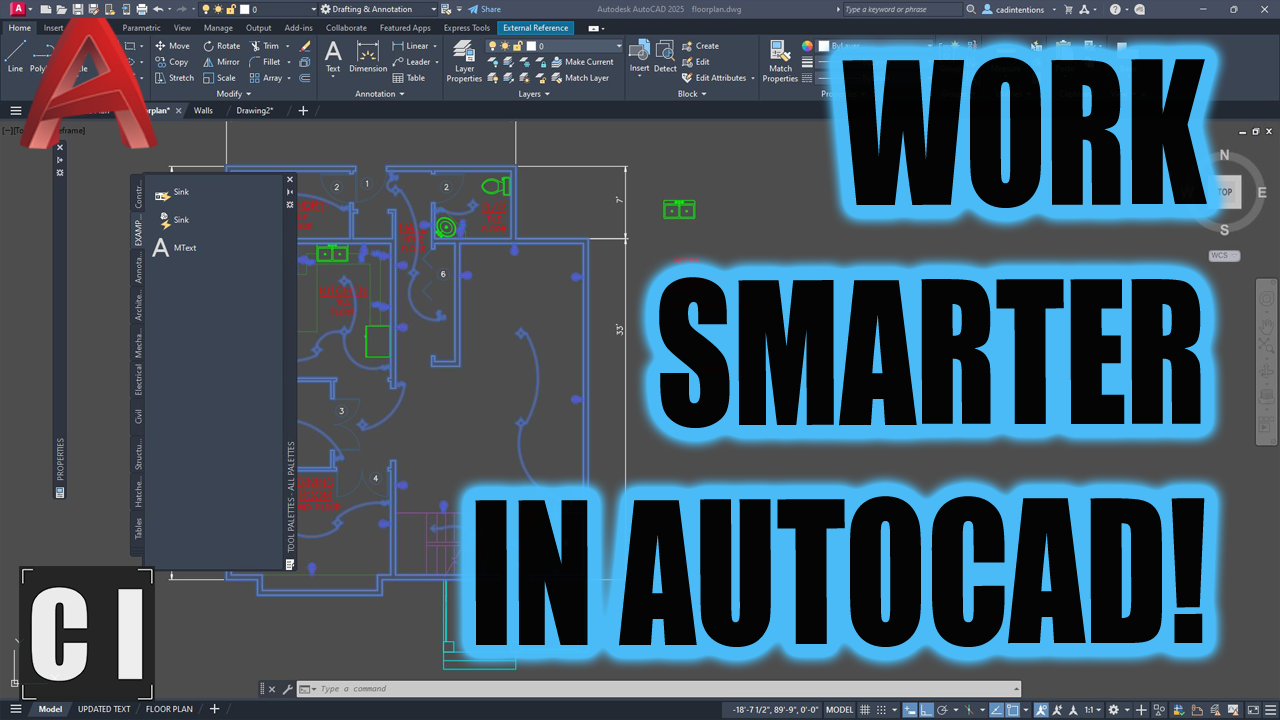Switch to the Express Tools ribbon tab
Screen dimensions: 1280x720
[467, 28]
